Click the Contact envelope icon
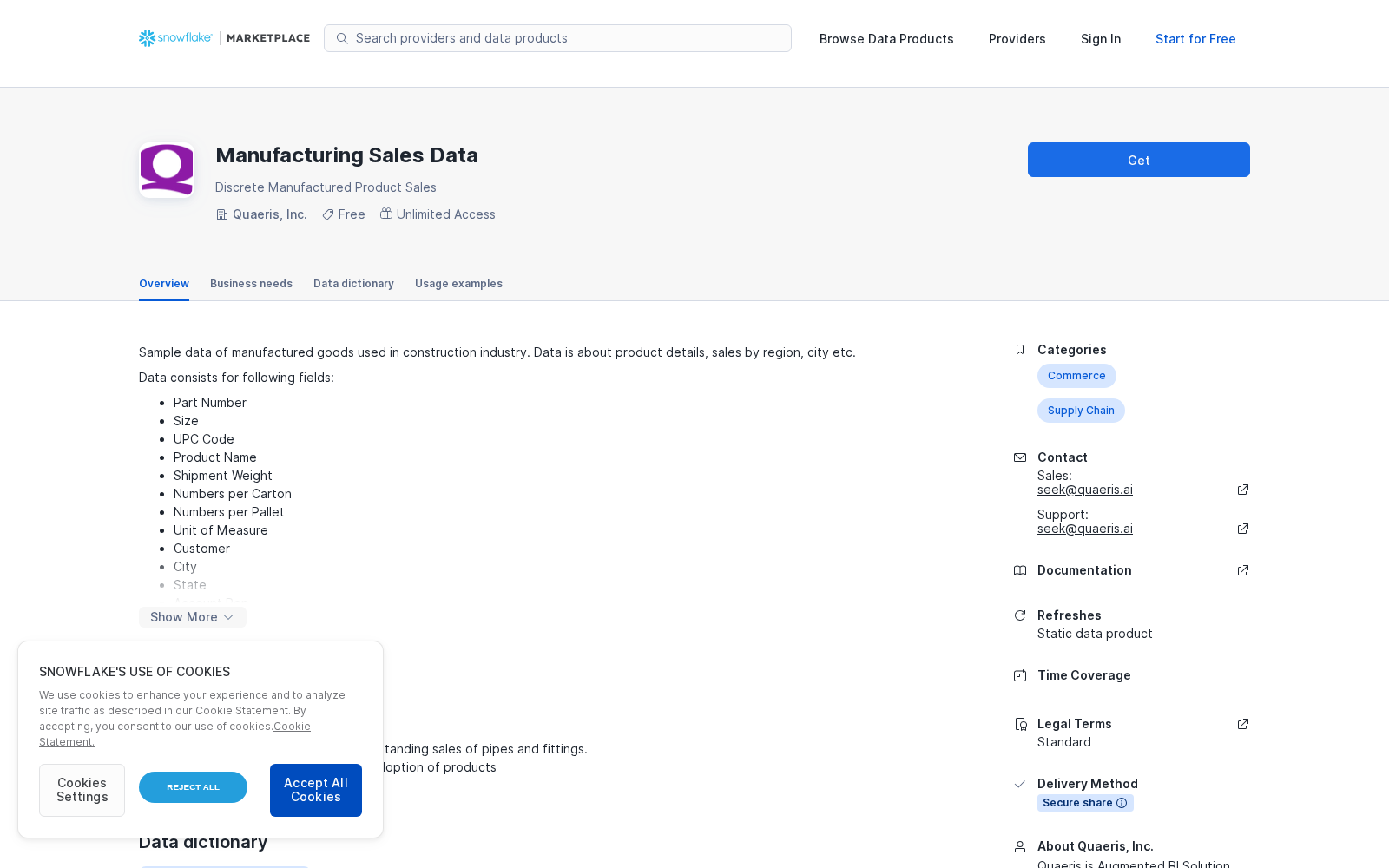 click(1020, 457)
